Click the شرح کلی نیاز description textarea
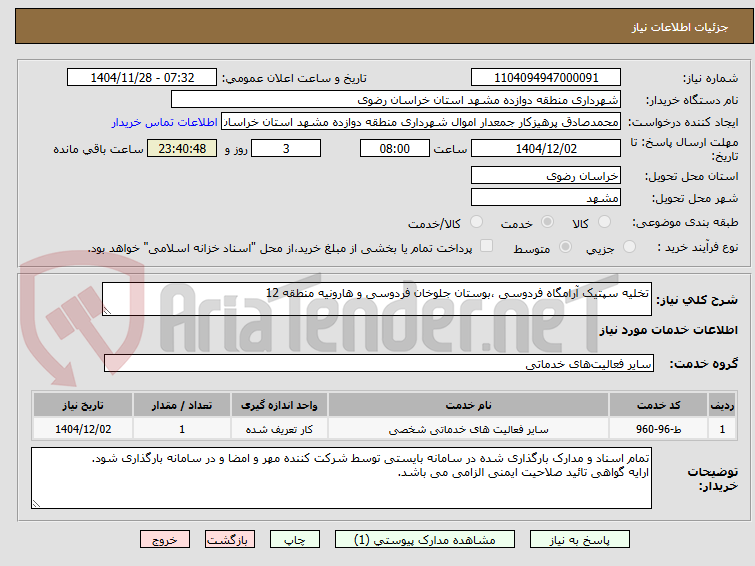The height and width of the screenshot is (566, 755). coord(377,299)
